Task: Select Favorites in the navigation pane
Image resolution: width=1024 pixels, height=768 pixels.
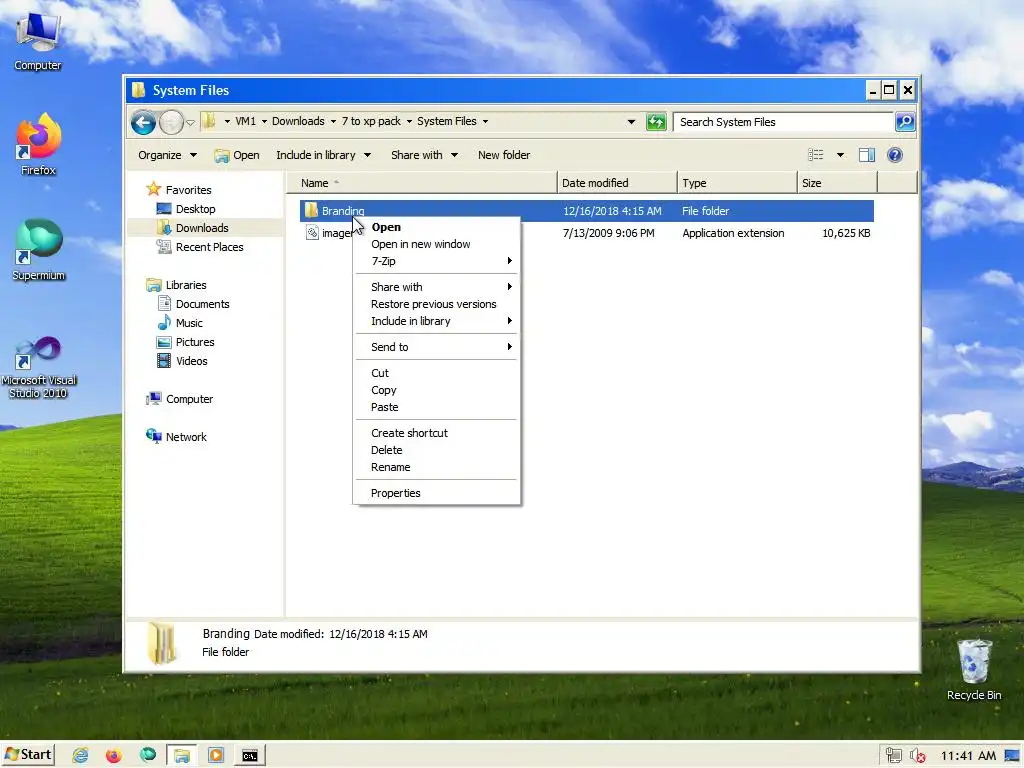Action: pyautogui.click(x=188, y=190)
